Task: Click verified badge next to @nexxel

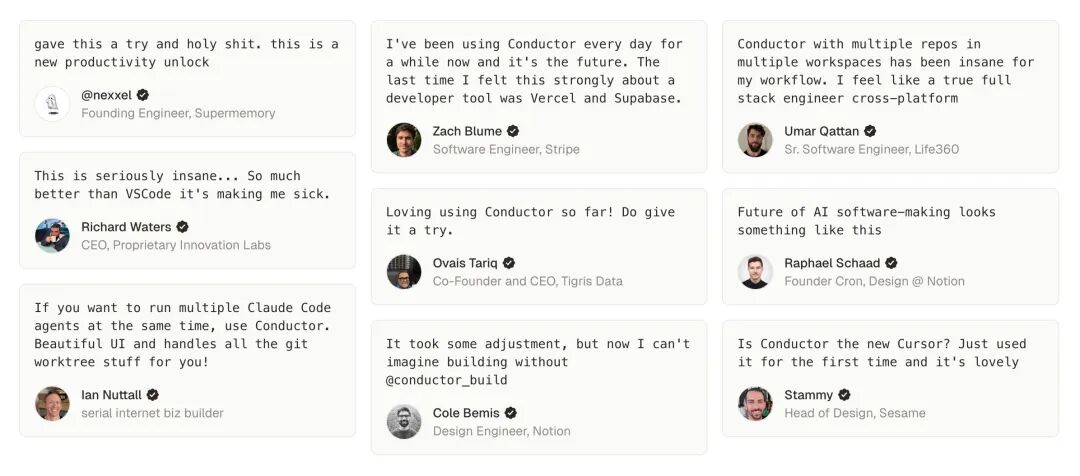Action: pos(143,95)
